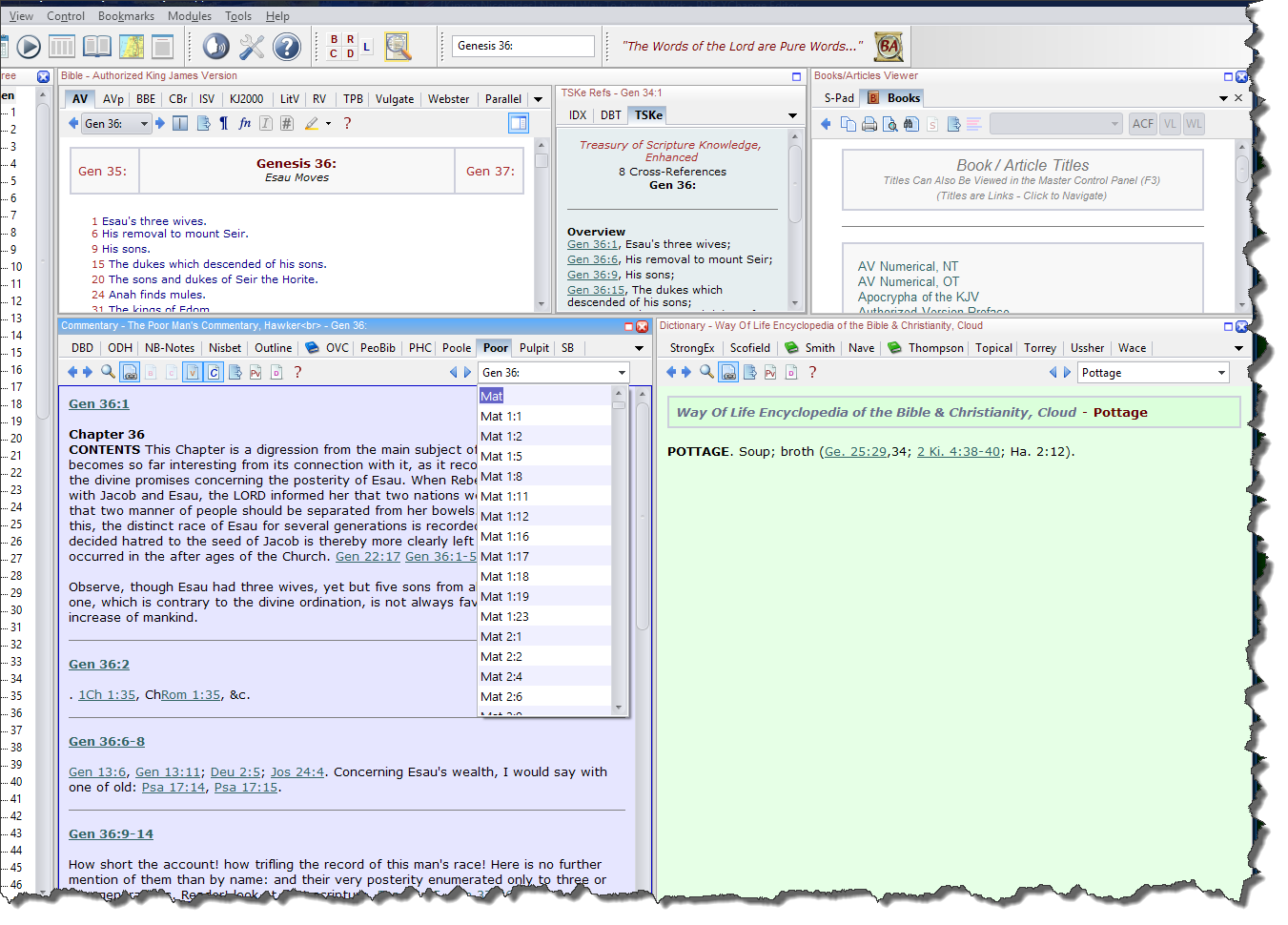Click the Genesis 36: verse input field
1288x925 pixels.
click(x=523, y=46)
